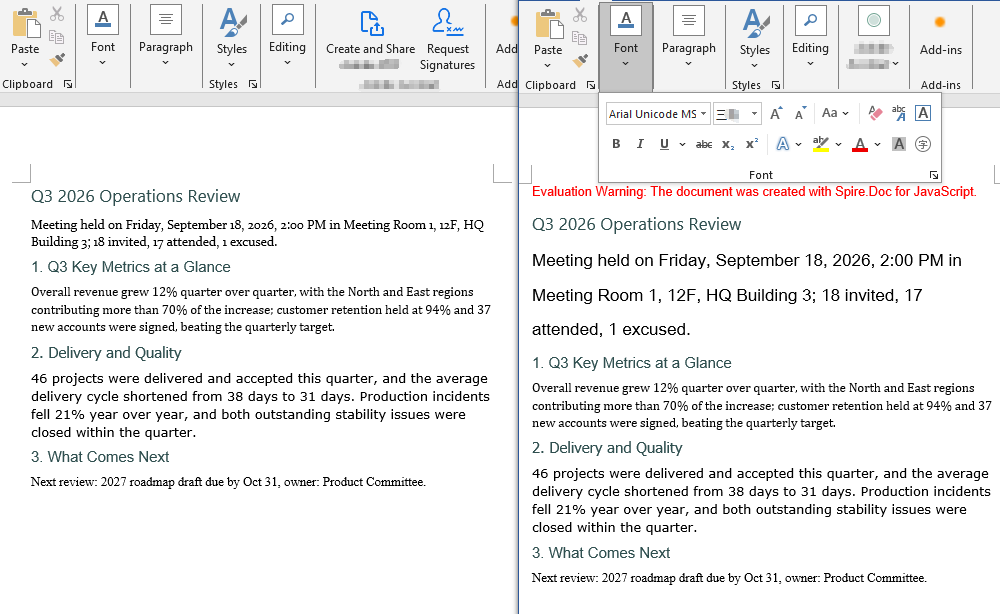Toggle Underline formatting

(x=664, y=144)
